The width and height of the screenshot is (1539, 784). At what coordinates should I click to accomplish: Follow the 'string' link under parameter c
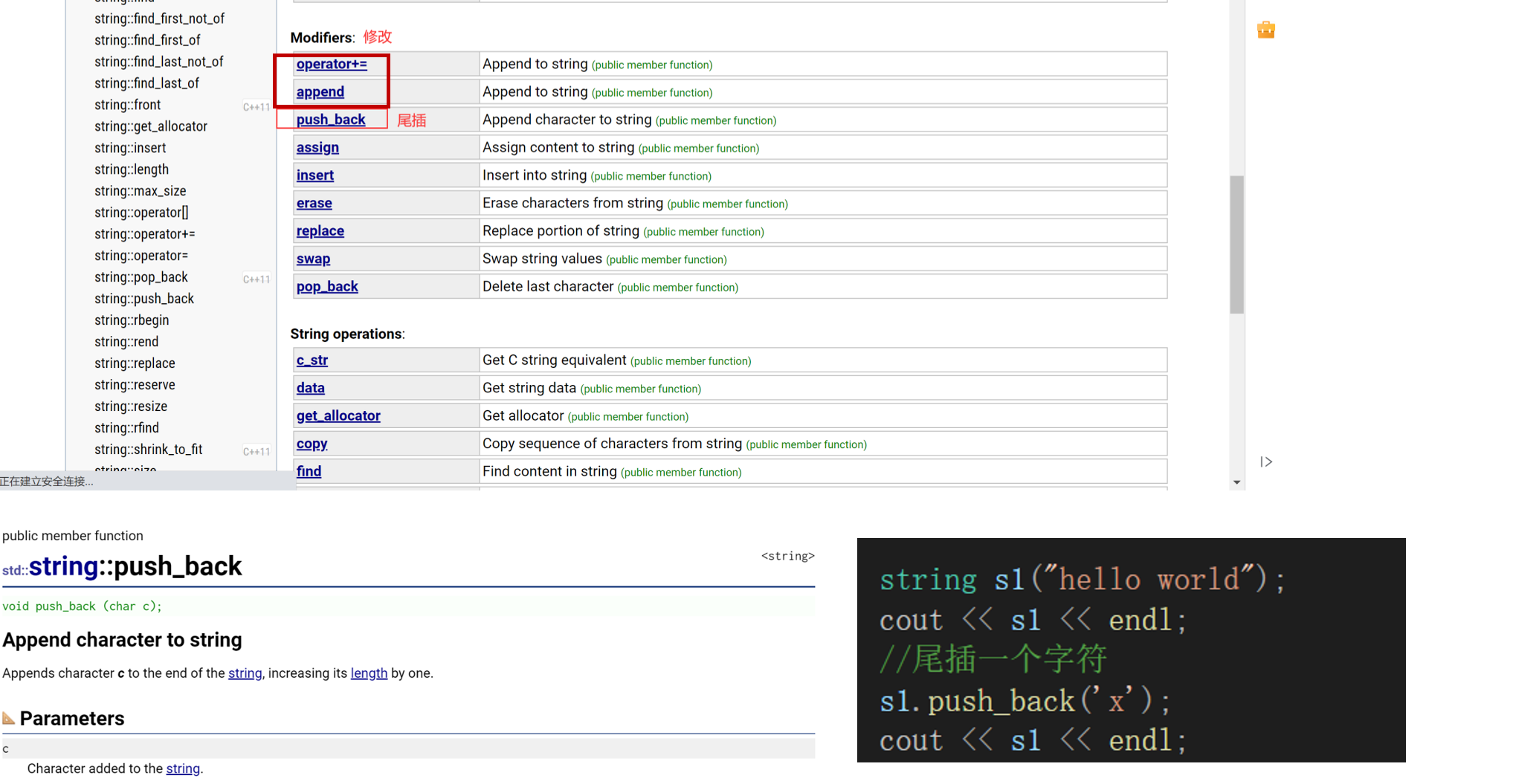[183, 768]
